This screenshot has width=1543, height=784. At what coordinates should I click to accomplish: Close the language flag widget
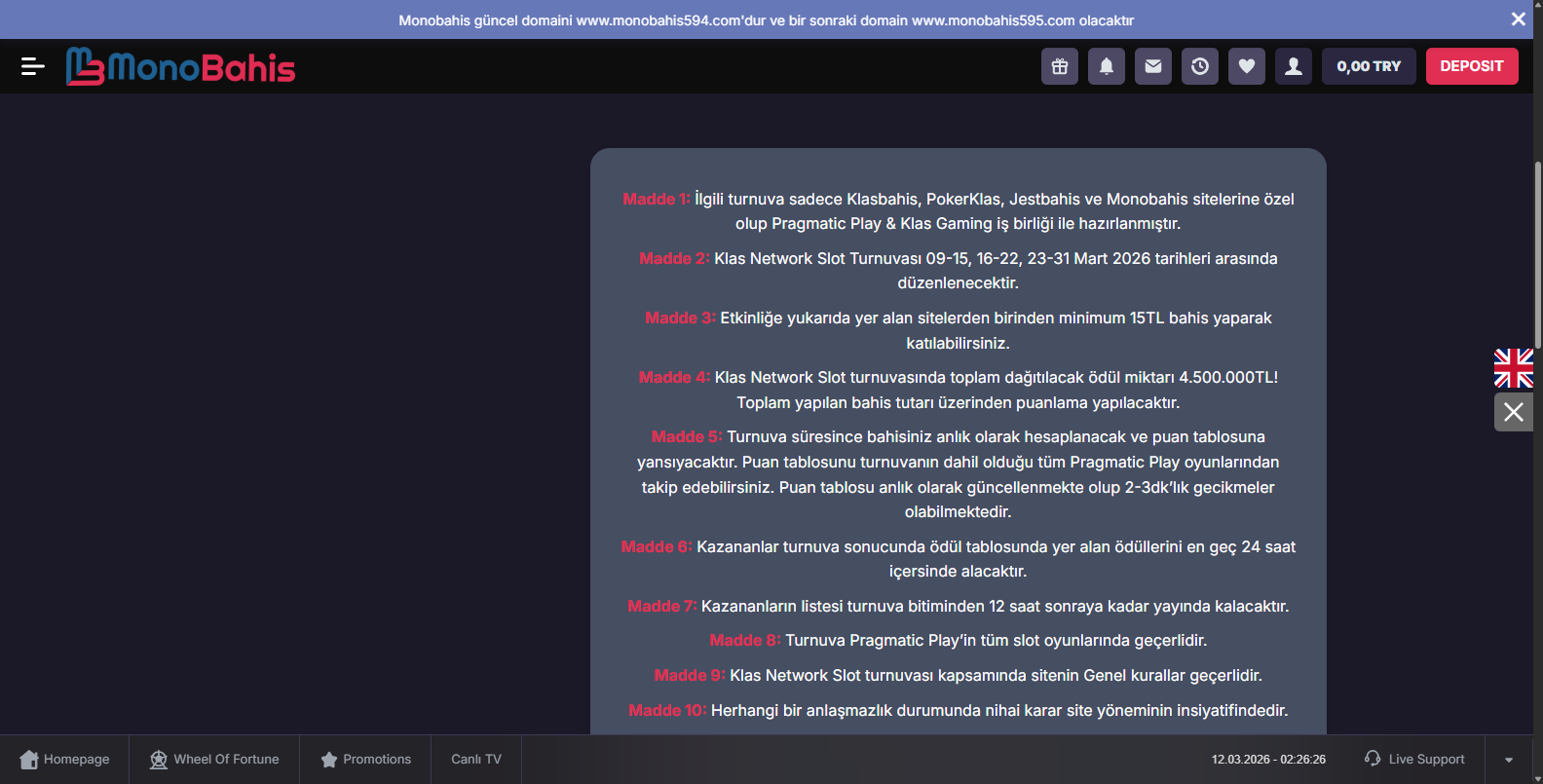pyautogui.click(x=1514, y=412)
